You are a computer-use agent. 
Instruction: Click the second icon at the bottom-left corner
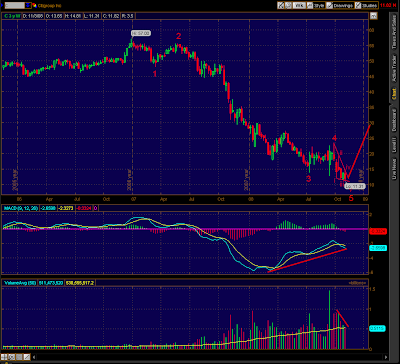click(x=12, y=357)
